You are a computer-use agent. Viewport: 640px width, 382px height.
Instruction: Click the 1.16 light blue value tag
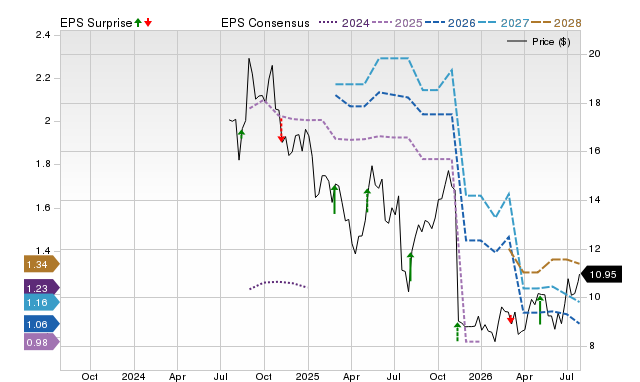point(42,302)
